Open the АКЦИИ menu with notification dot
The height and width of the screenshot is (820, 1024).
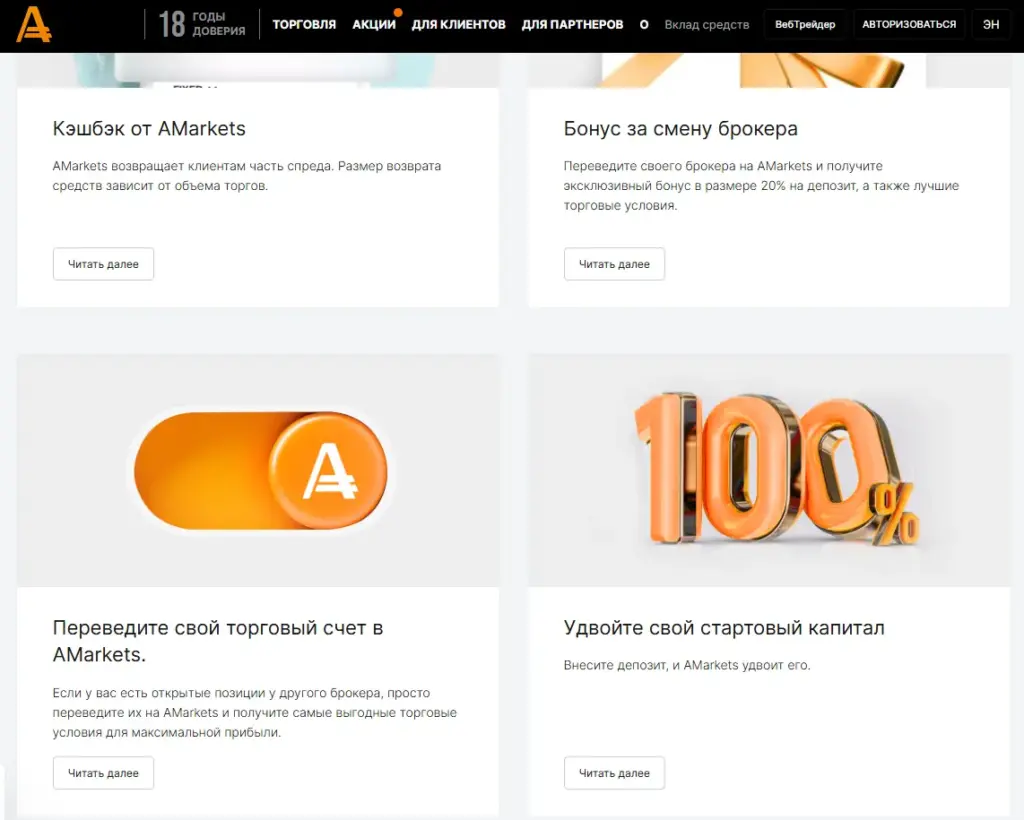tap(372, 24)
